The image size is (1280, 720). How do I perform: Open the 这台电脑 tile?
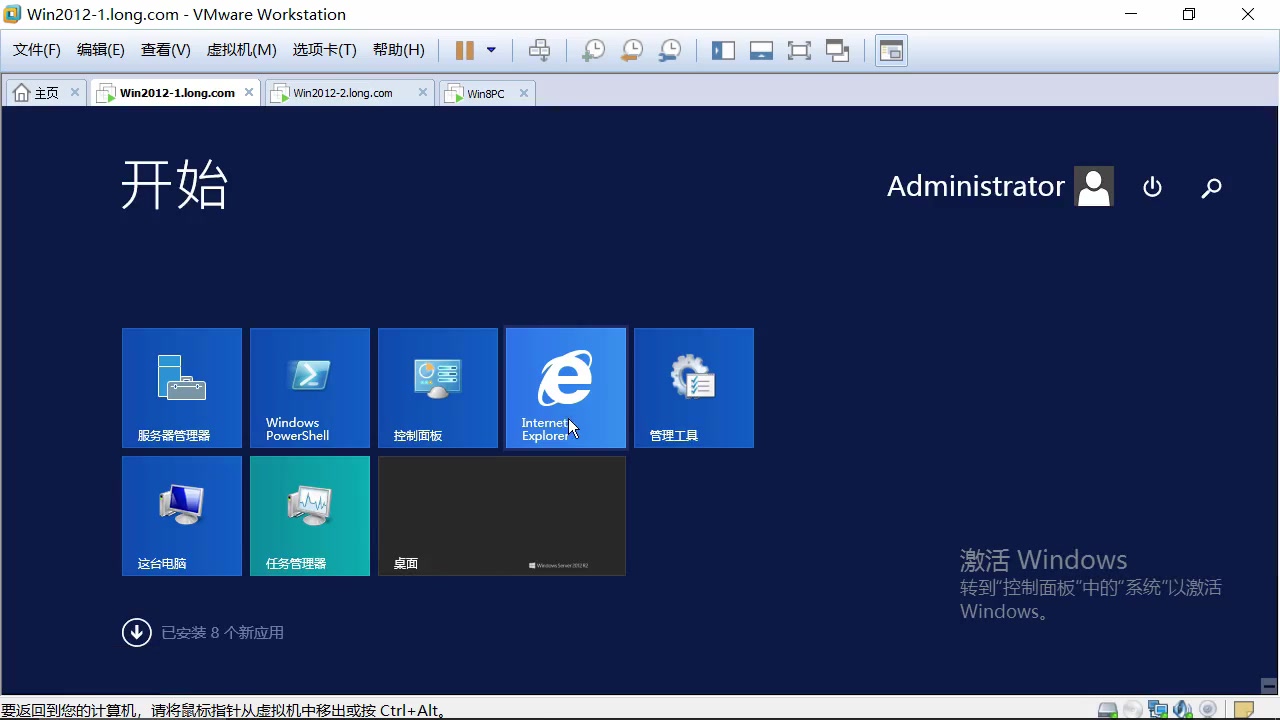182,516
